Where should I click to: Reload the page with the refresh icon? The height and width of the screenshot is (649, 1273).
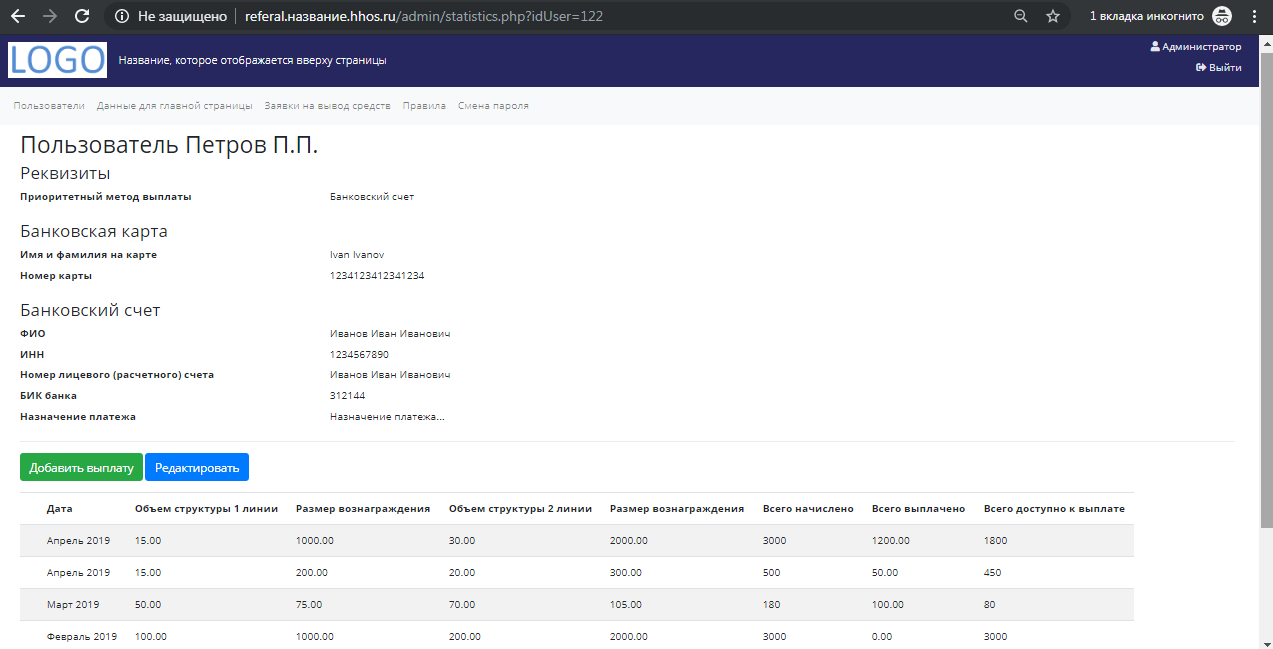point(82,16)
